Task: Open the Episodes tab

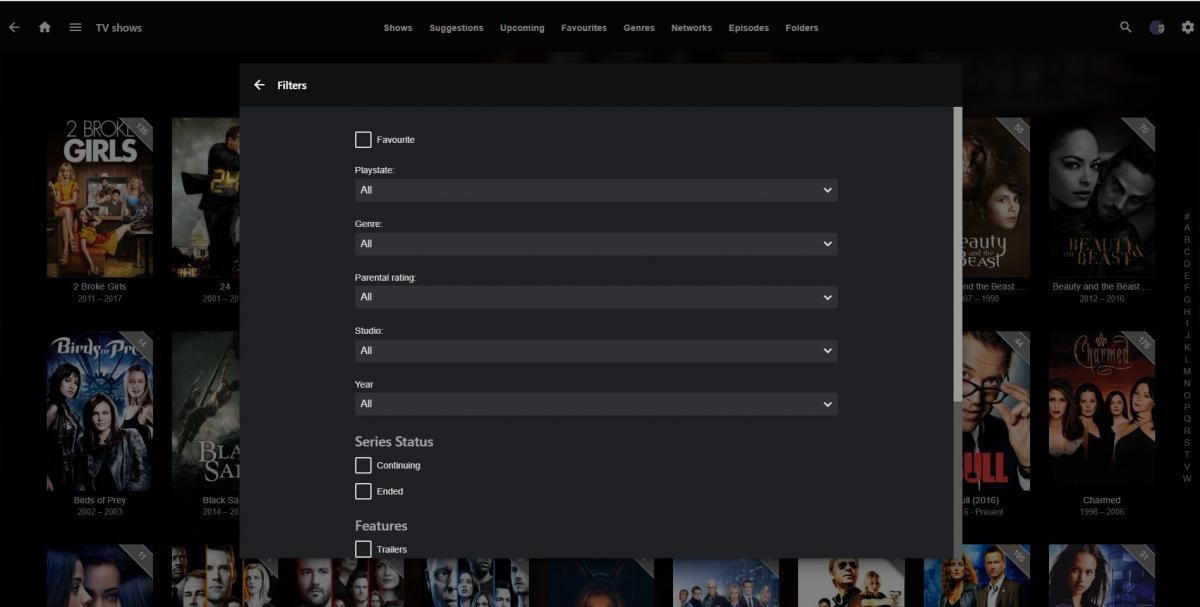Action: click(x=749, y=28)
